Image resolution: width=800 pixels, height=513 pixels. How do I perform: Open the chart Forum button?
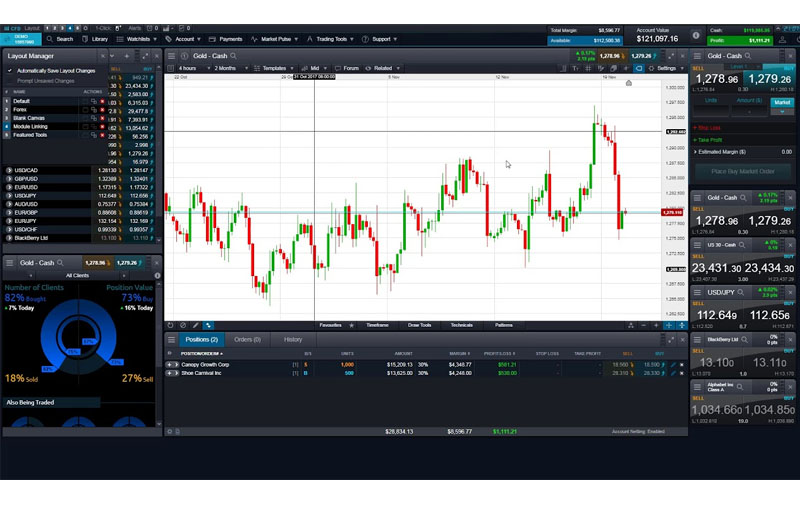coord(347,68)
